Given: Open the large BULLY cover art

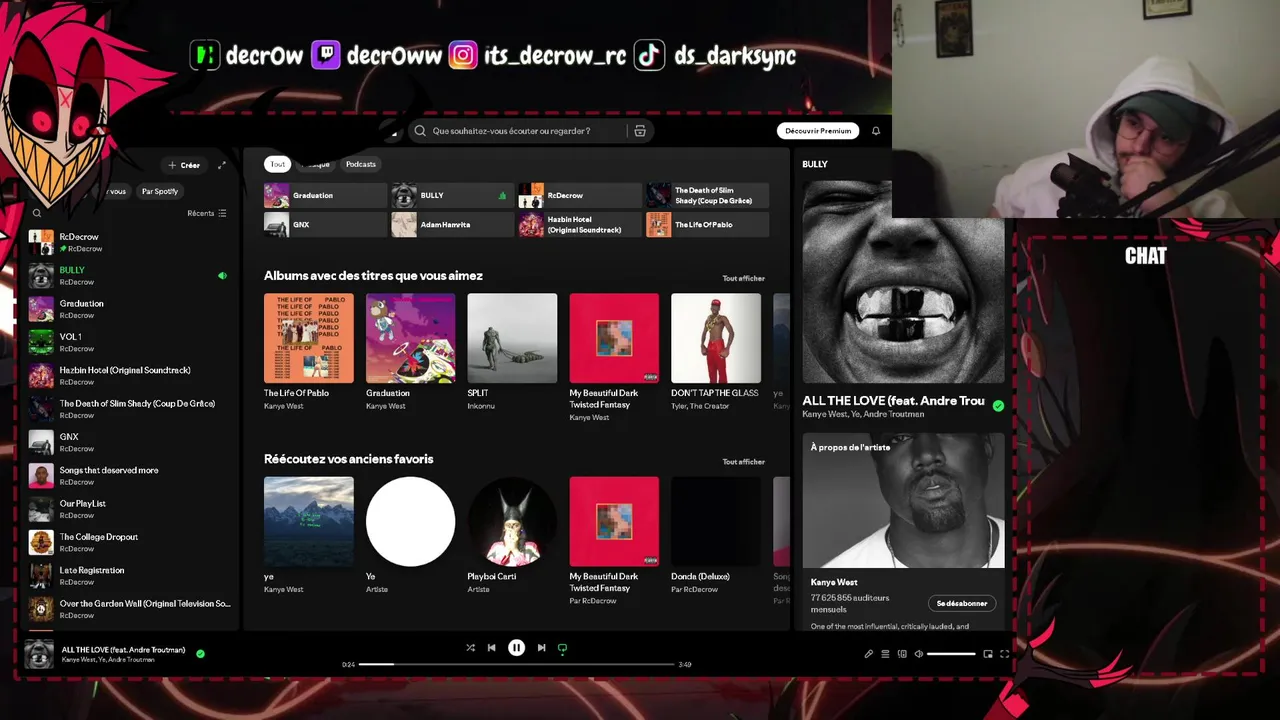Looking at the screenshot, I should click(903, 282).
